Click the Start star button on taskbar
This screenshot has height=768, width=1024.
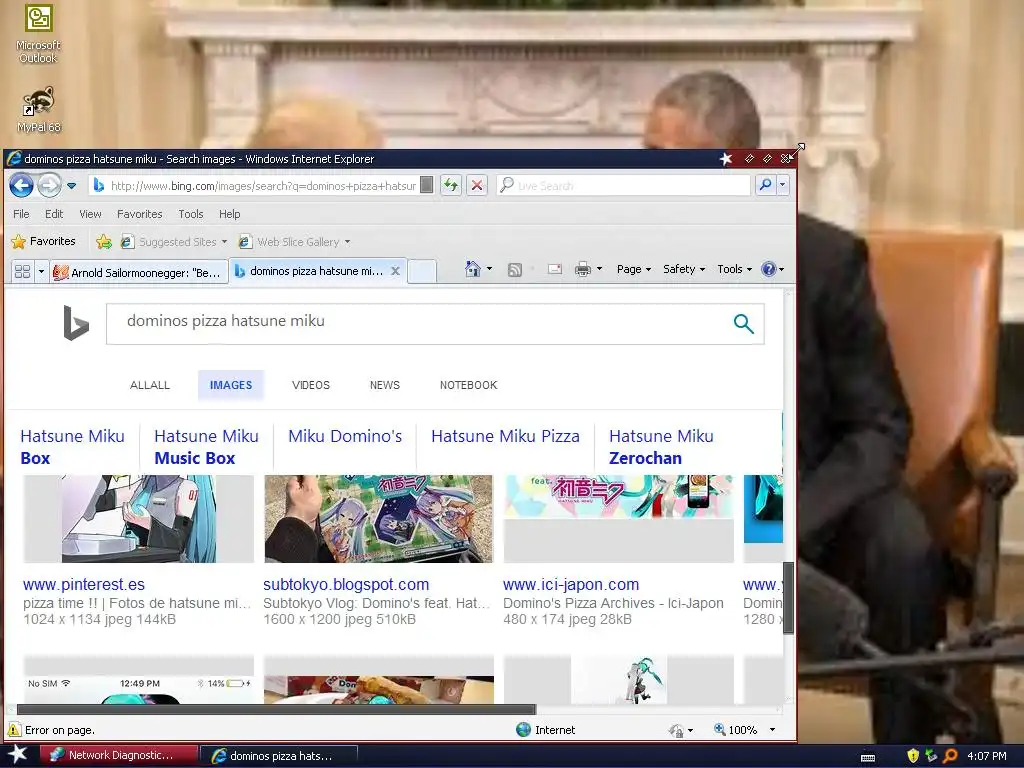[x=18, y=754]
